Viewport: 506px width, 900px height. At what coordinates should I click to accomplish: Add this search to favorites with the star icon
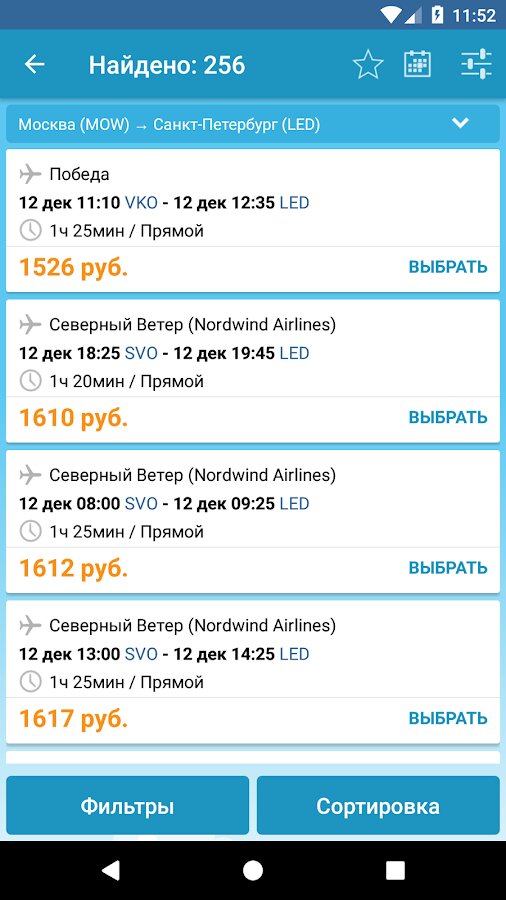coord(368,64)
